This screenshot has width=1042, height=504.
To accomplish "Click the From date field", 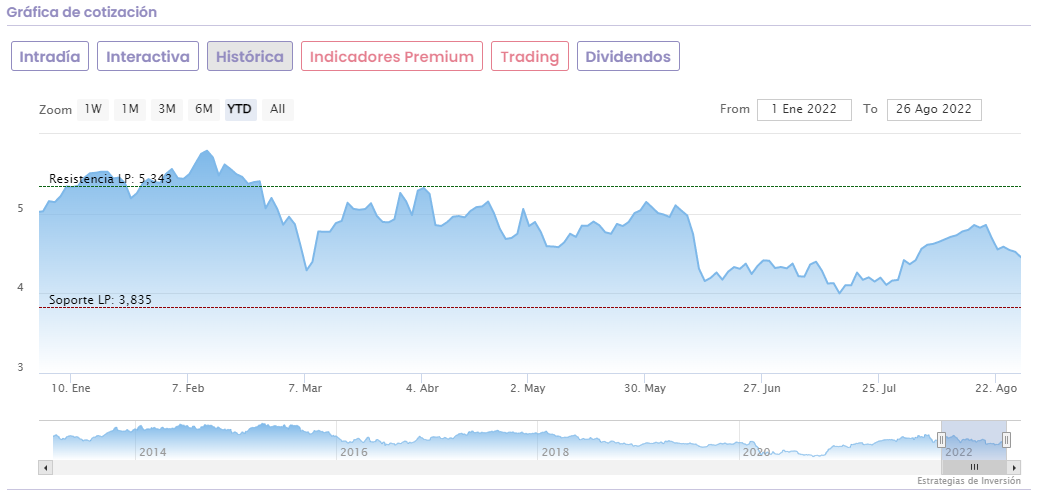I will click(804, 109).
